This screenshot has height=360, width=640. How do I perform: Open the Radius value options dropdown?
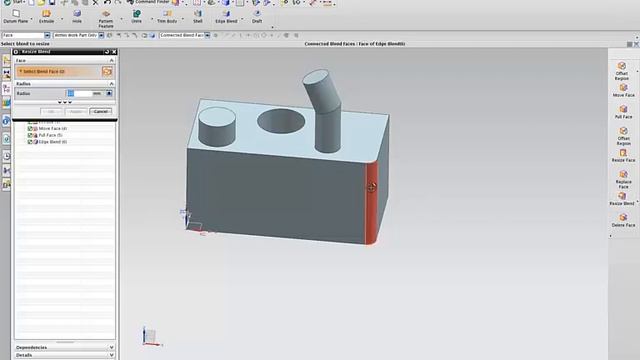pos(109,93)
